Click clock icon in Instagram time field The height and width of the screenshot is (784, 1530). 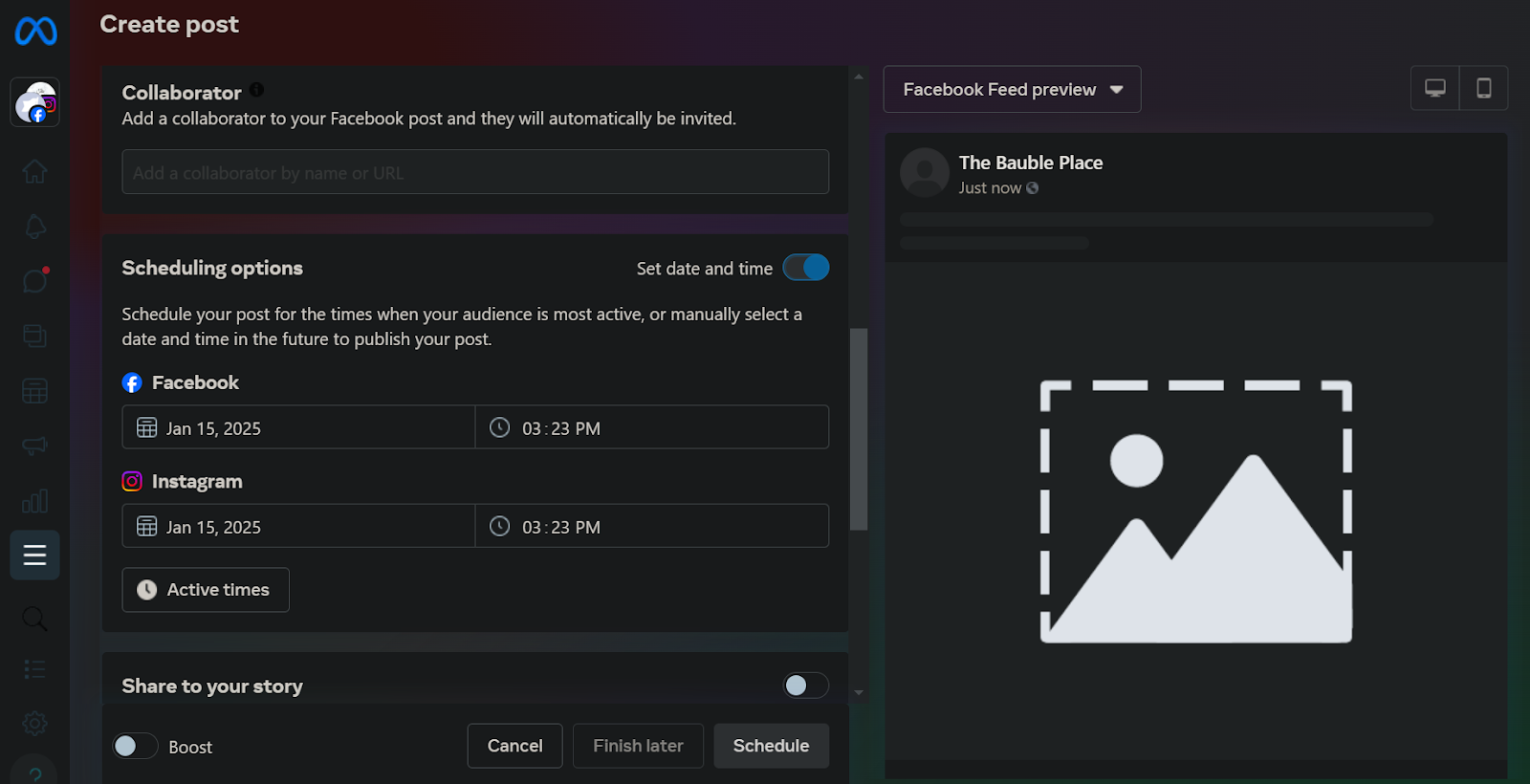pos(500,526)
